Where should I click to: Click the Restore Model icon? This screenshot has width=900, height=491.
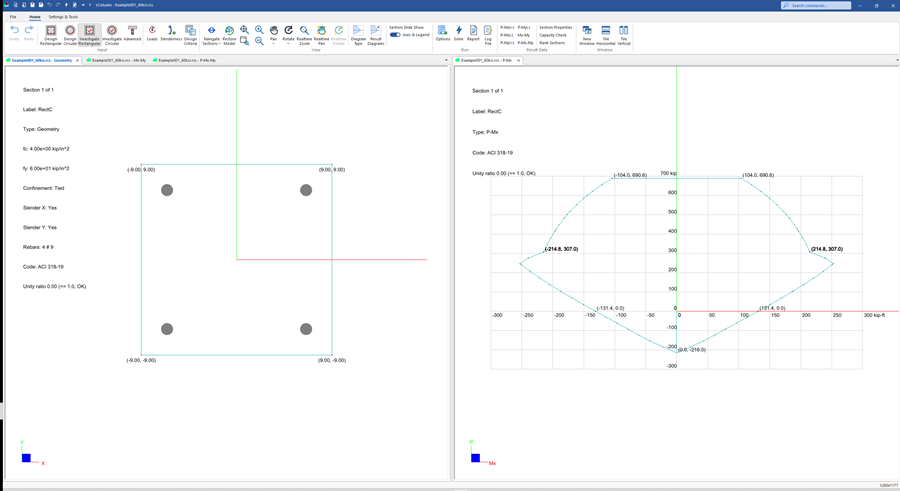pos(229,30)
